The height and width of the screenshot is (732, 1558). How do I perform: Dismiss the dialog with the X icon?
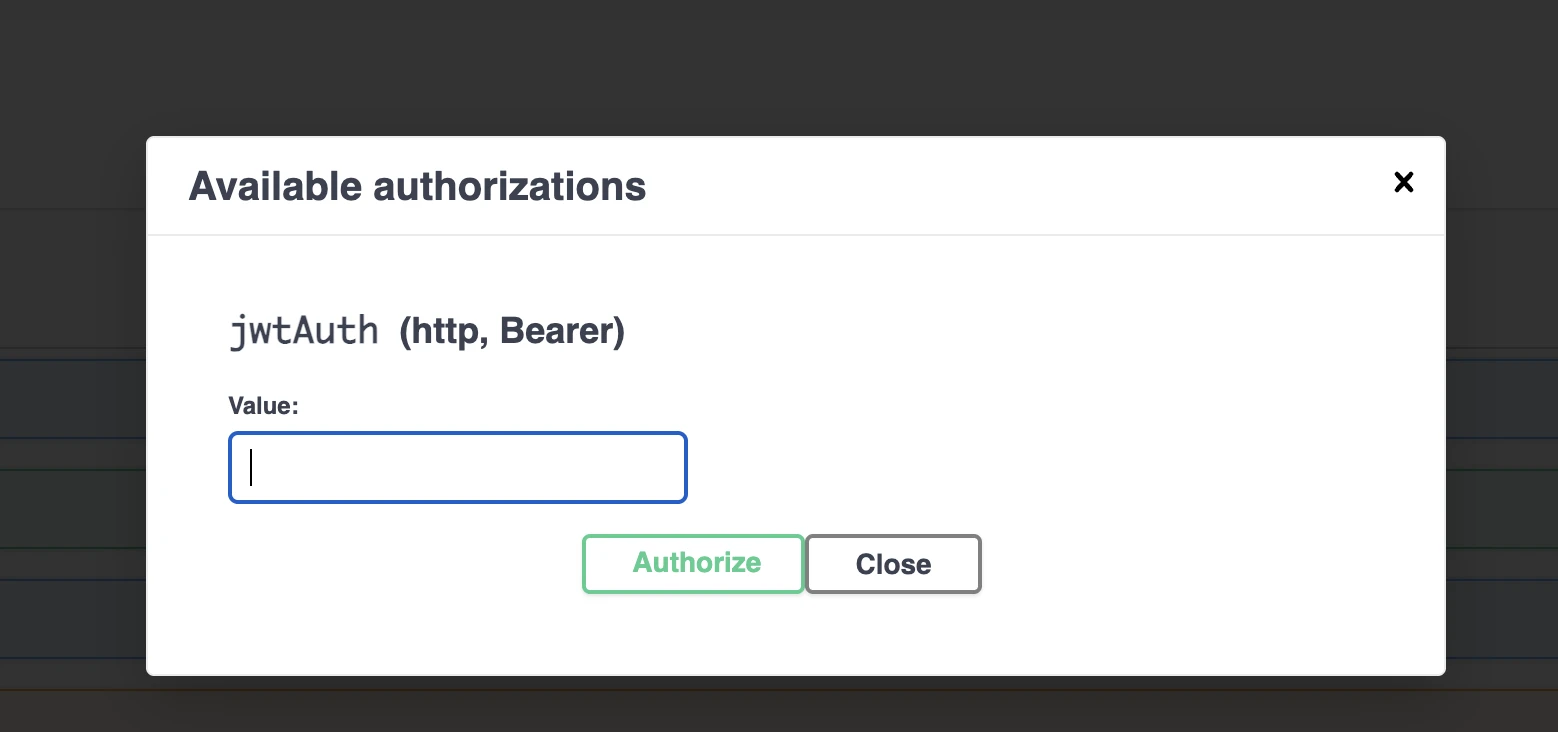pos(1403,182)
